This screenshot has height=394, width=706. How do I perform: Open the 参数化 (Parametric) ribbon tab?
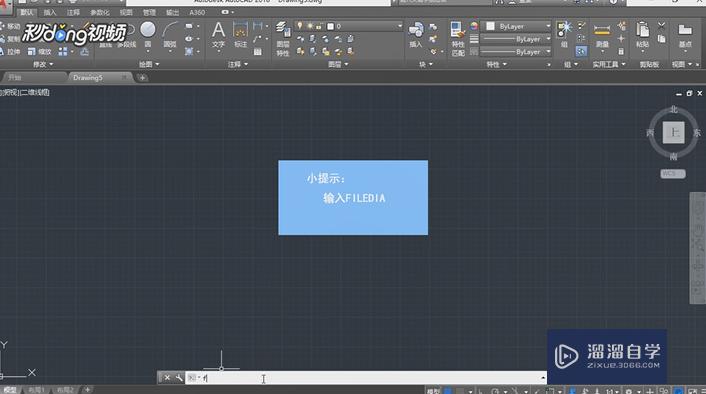100,12
